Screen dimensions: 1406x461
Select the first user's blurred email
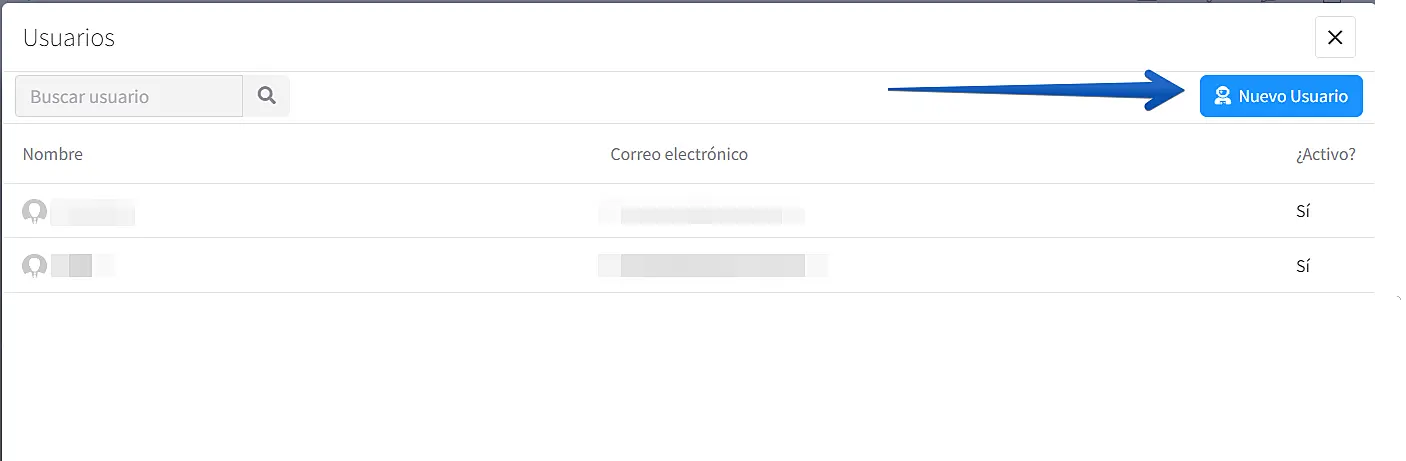(702, 213)
